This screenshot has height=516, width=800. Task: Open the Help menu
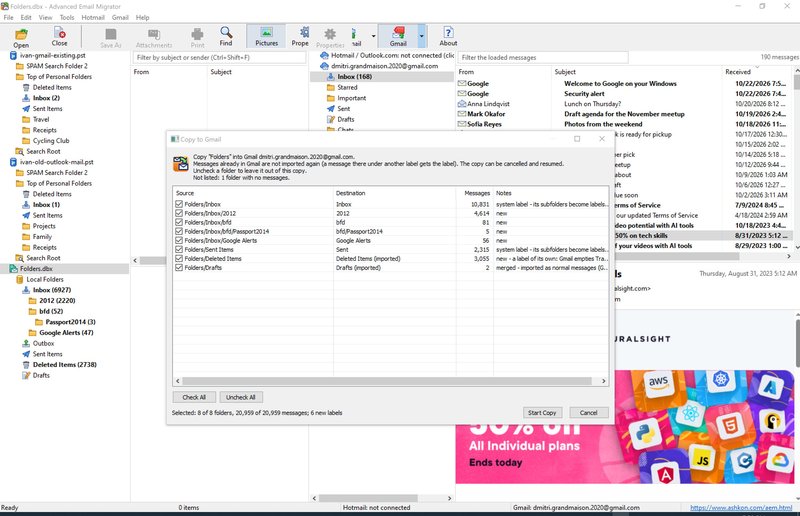pos(142,17)
